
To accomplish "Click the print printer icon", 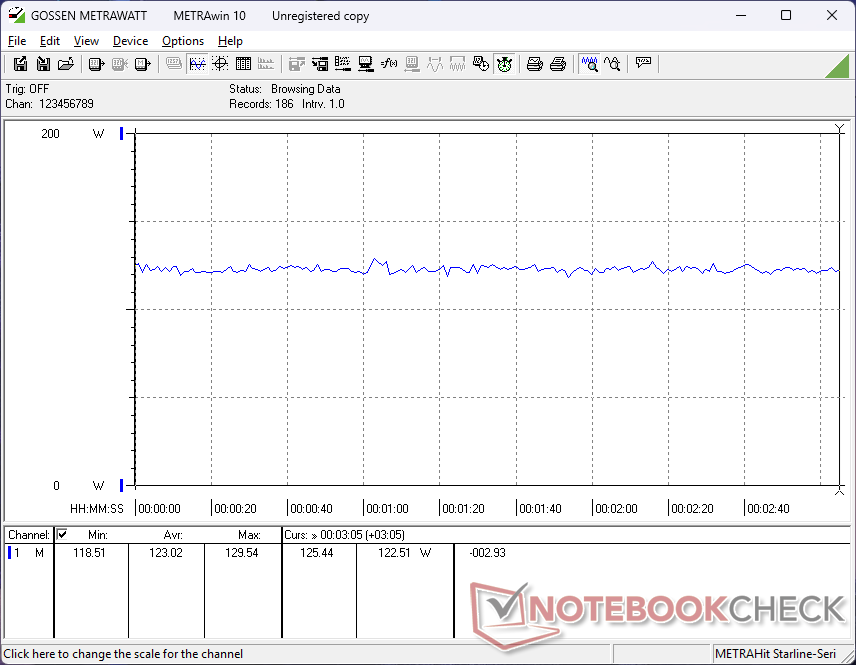I will [x=557, y=64].
